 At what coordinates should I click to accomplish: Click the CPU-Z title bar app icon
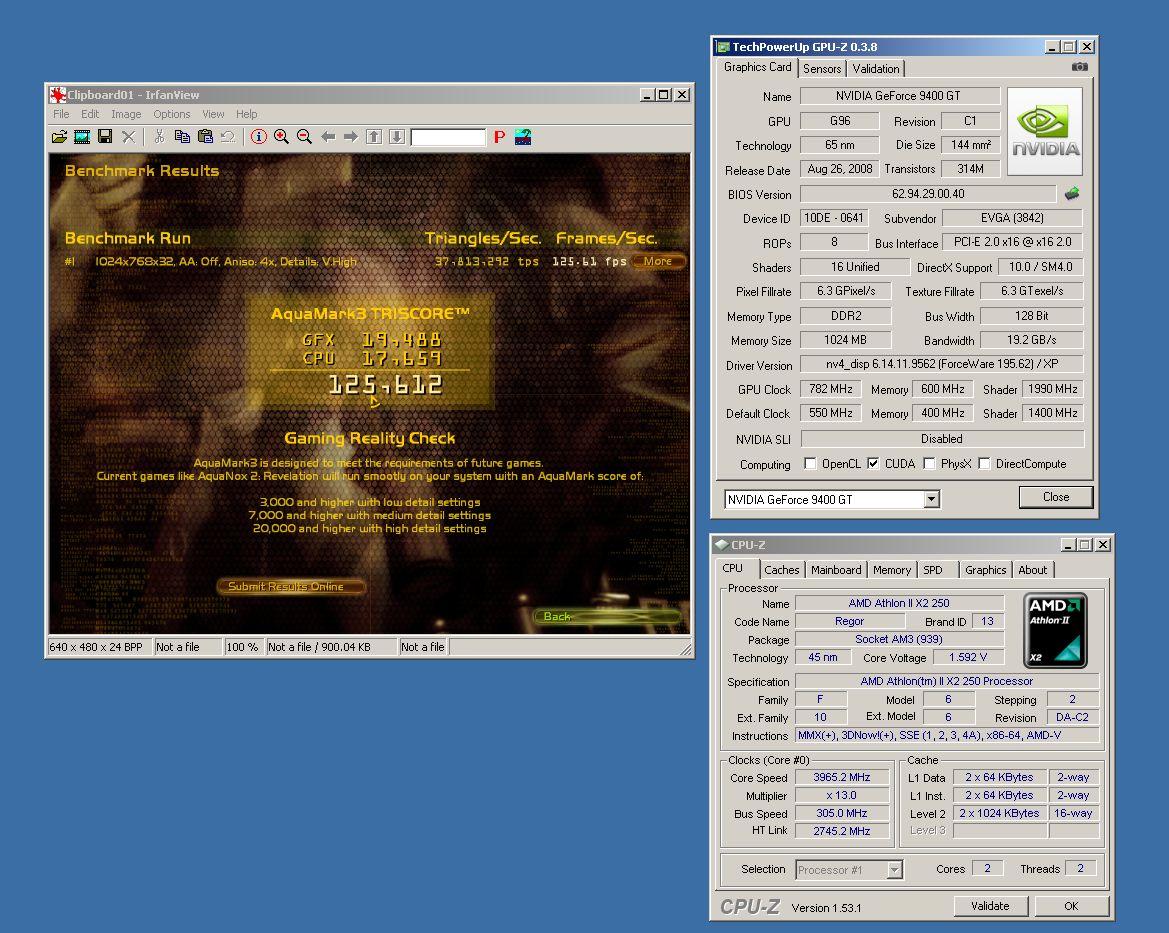pyautogui.click(x=722, y=545)
